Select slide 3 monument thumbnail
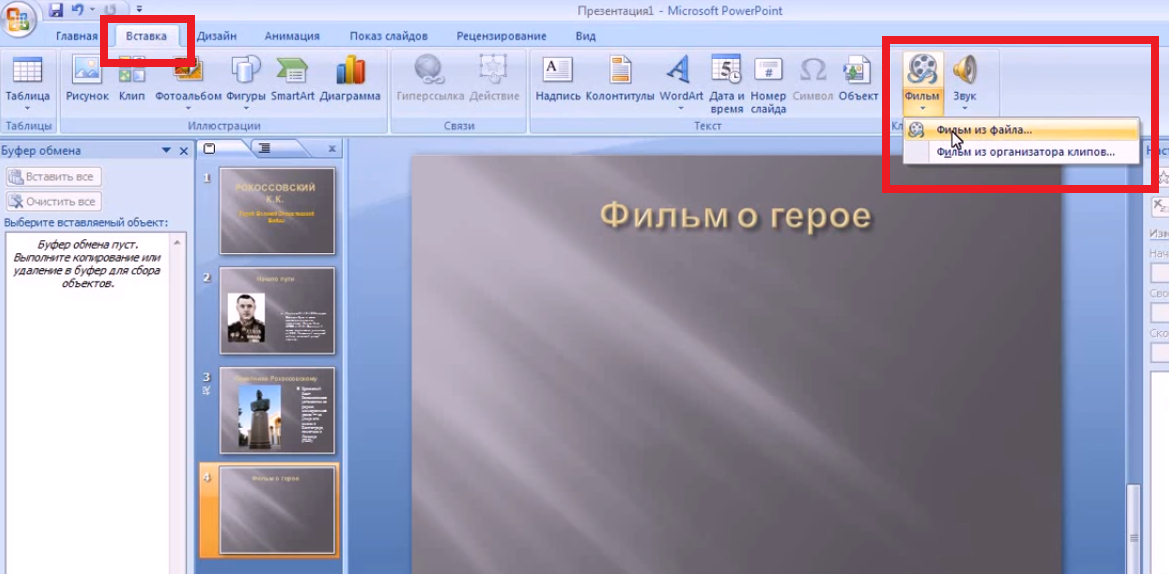This screenshot has height=574, width=1169. 277,410
